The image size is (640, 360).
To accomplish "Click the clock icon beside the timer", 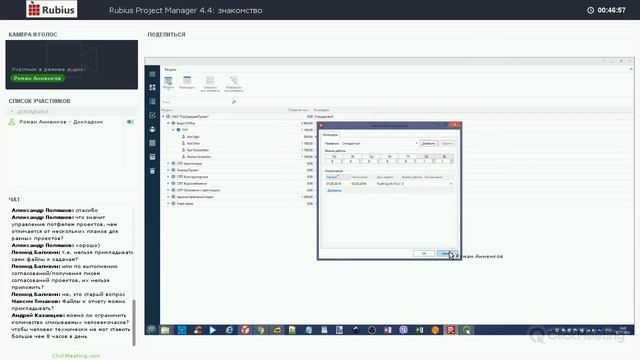I will point(590,10).
